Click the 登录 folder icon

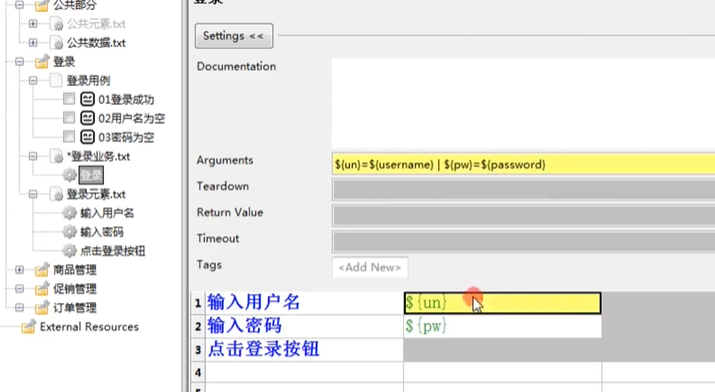click(42, 61)
